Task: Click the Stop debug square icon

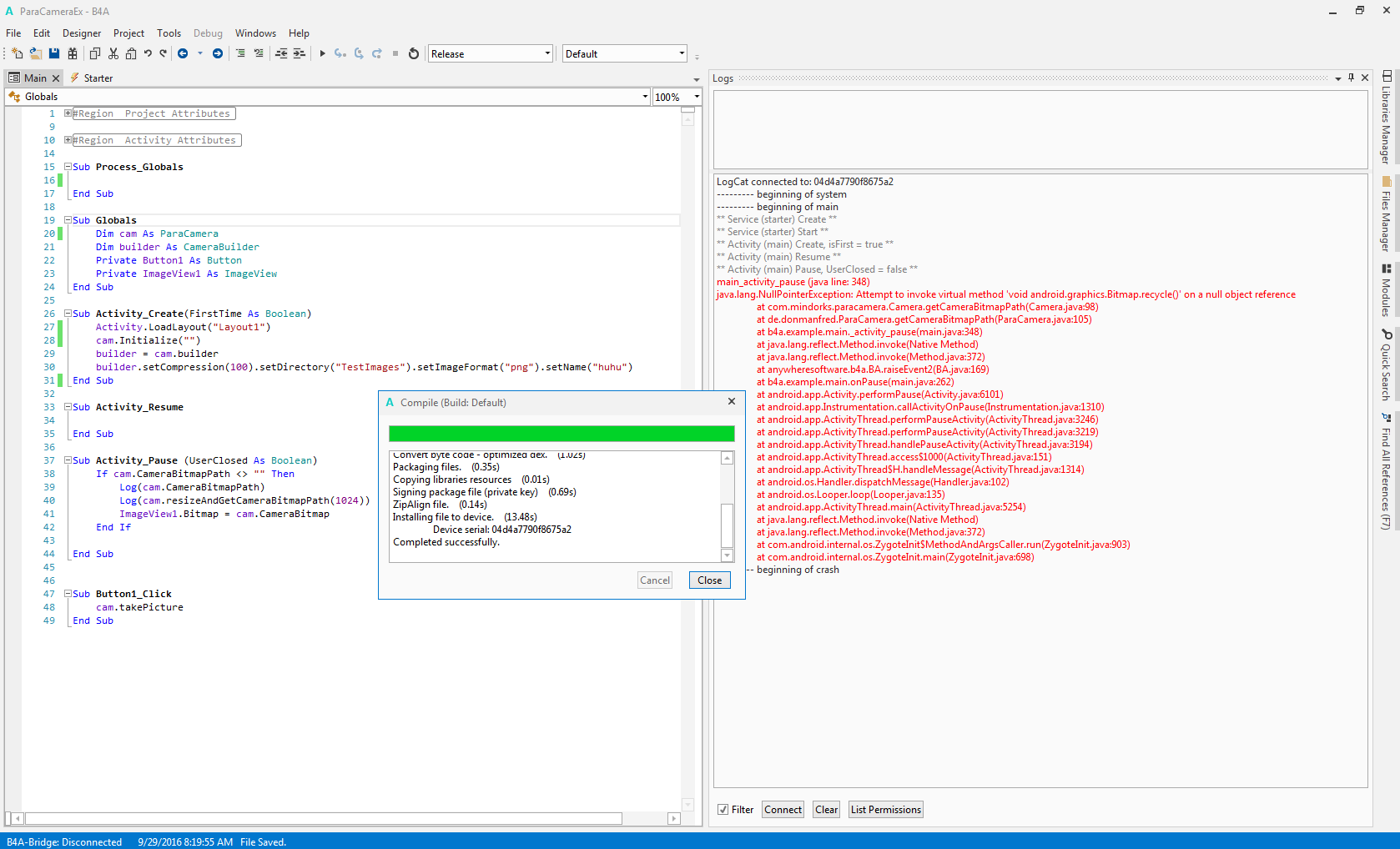Action: (395, 53)
